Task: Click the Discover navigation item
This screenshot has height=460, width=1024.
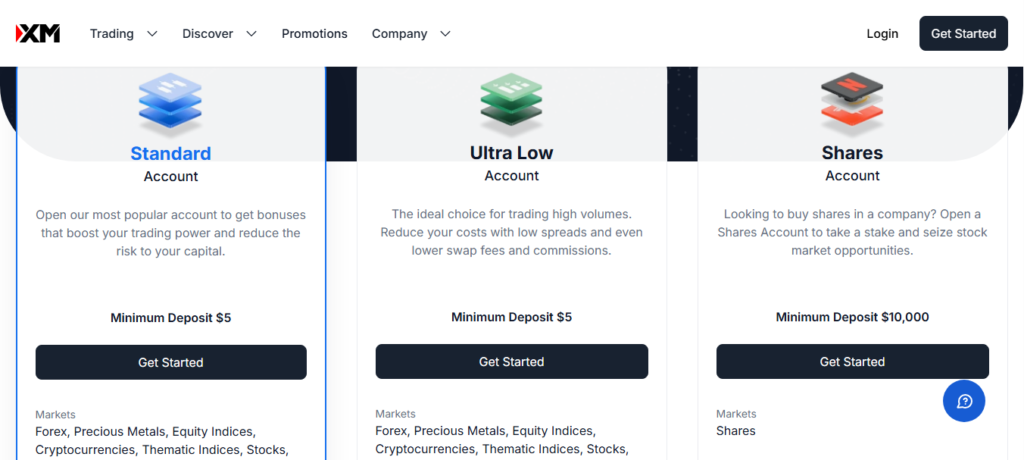Action: [208, 34]
